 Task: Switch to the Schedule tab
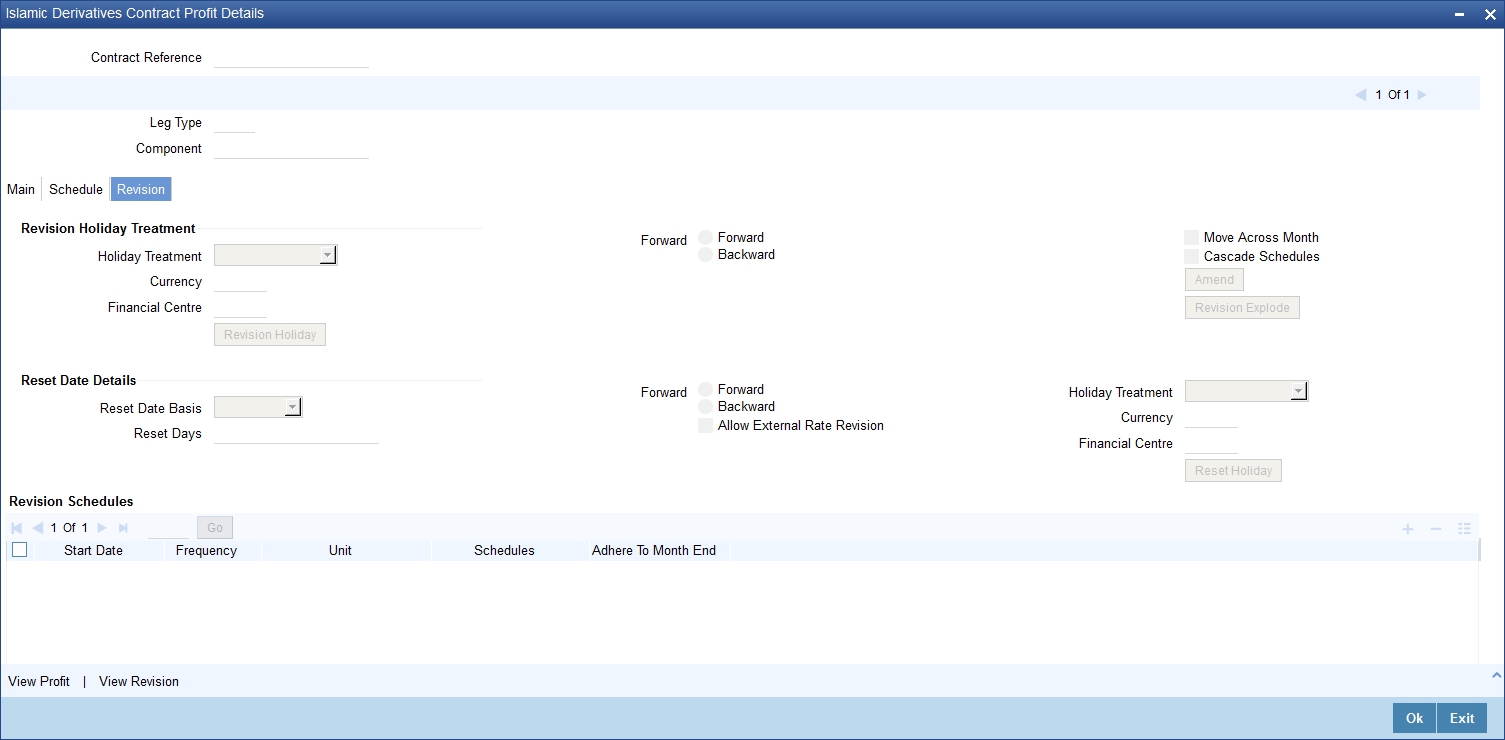click(76, 189)
